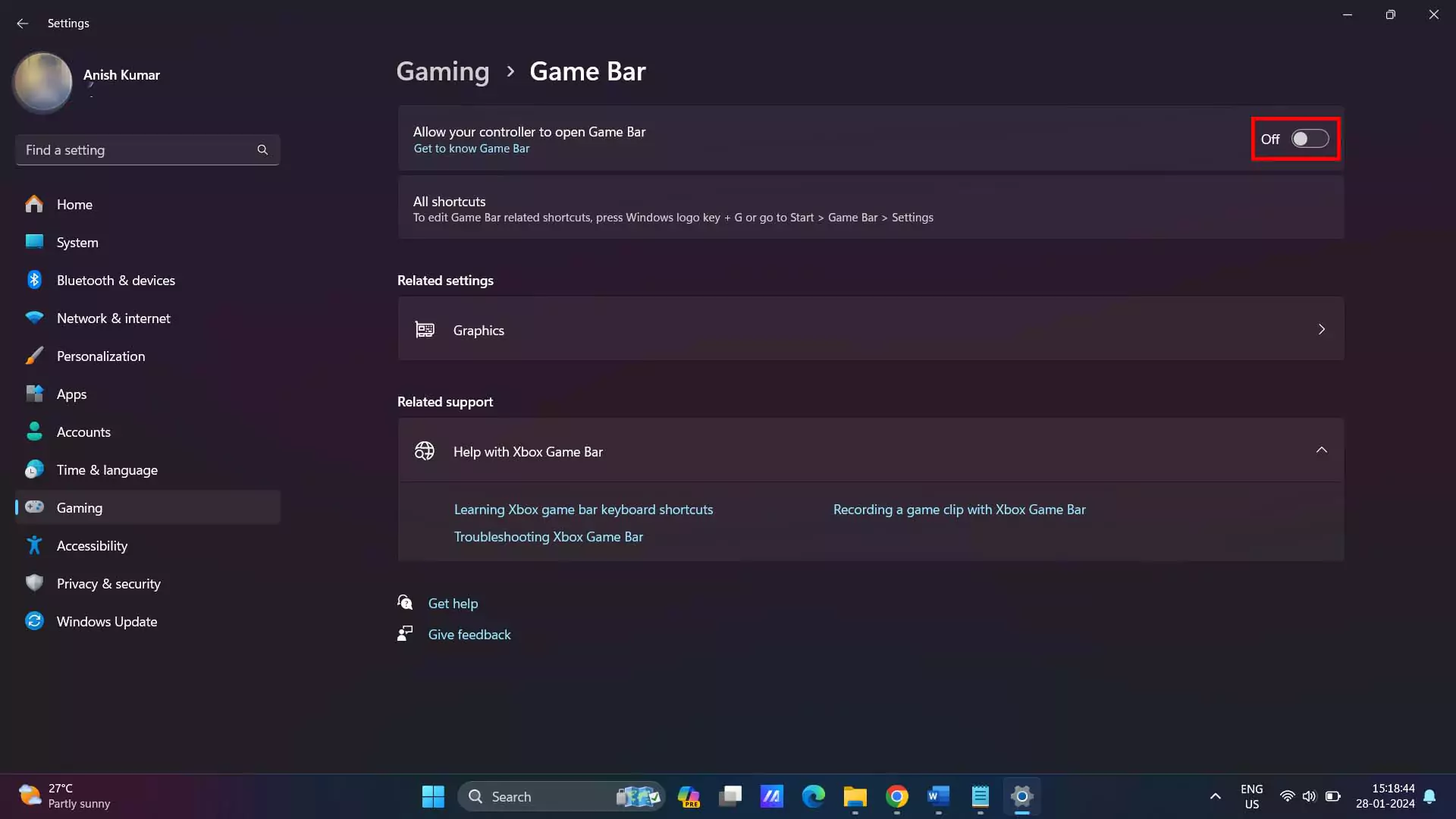Click the All shortcuts card
This screenshot has width=1456, height=819.
[871, 208]
